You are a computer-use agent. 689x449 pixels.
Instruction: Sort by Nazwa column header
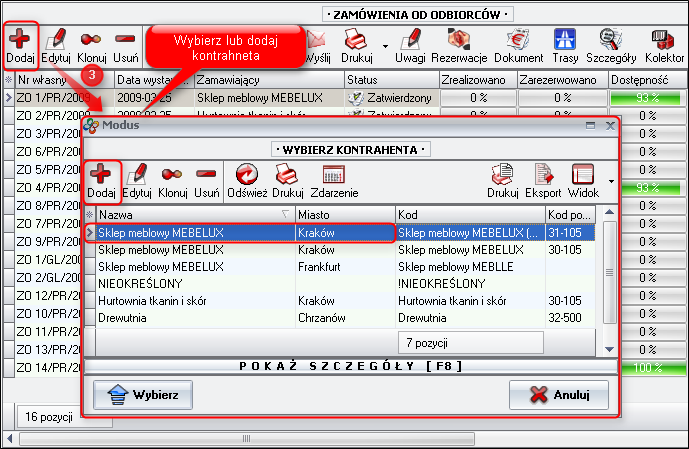point(190,214)
